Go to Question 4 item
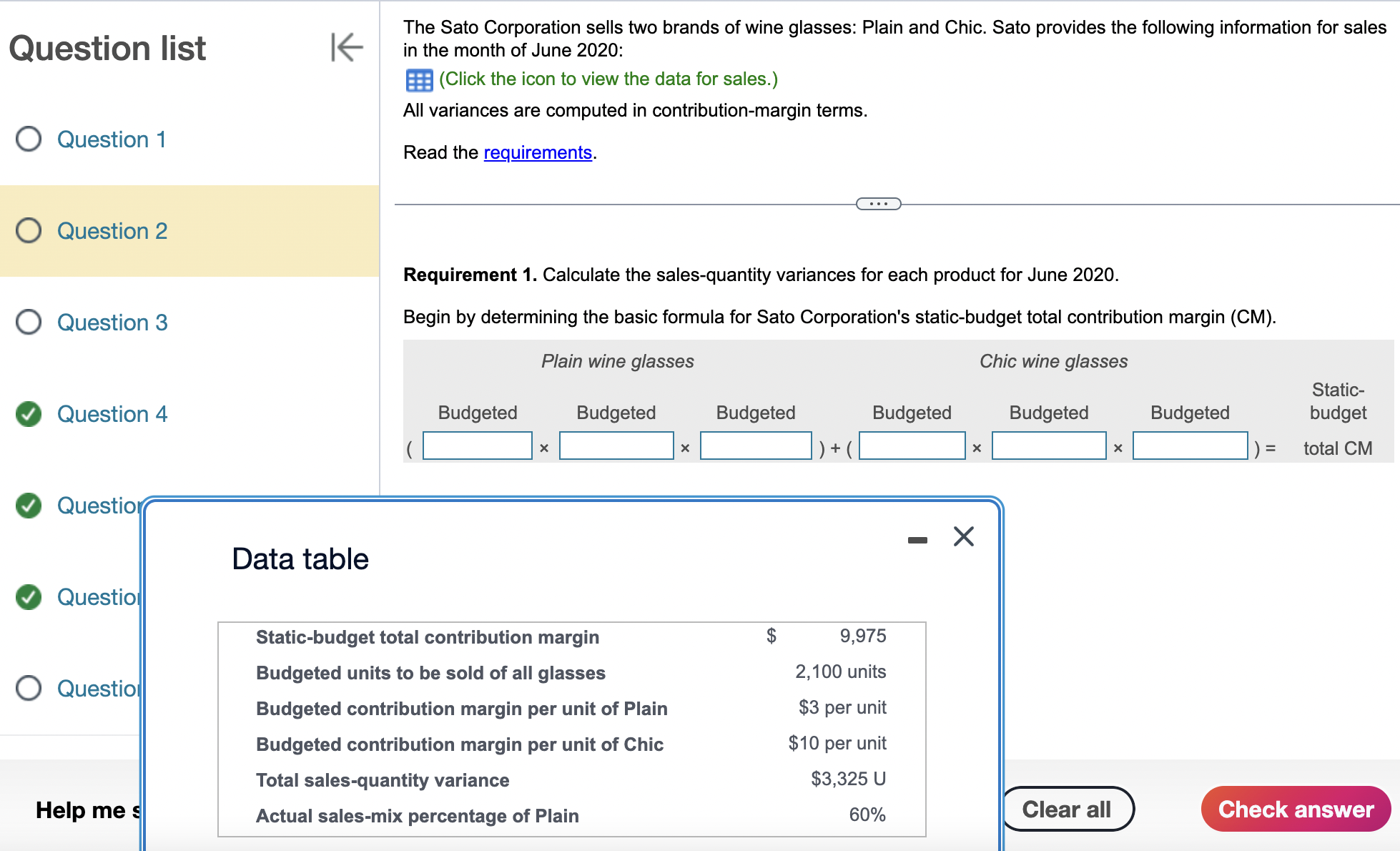Image resolution: width=1400 pixels, height=851 pixels. point(112,414)
